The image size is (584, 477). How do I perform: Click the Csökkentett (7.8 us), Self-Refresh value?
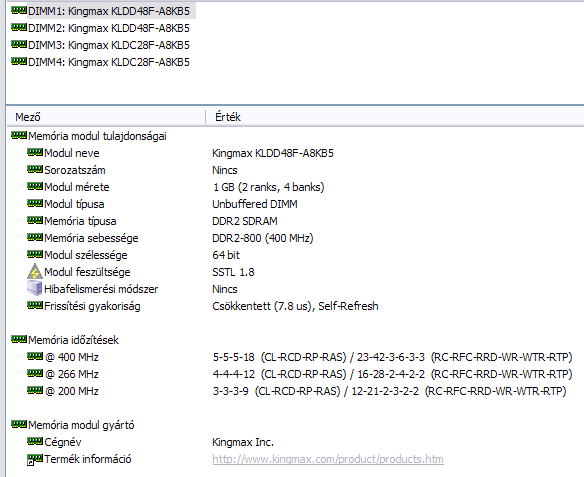pyautogui.click(x=295, y=306)
